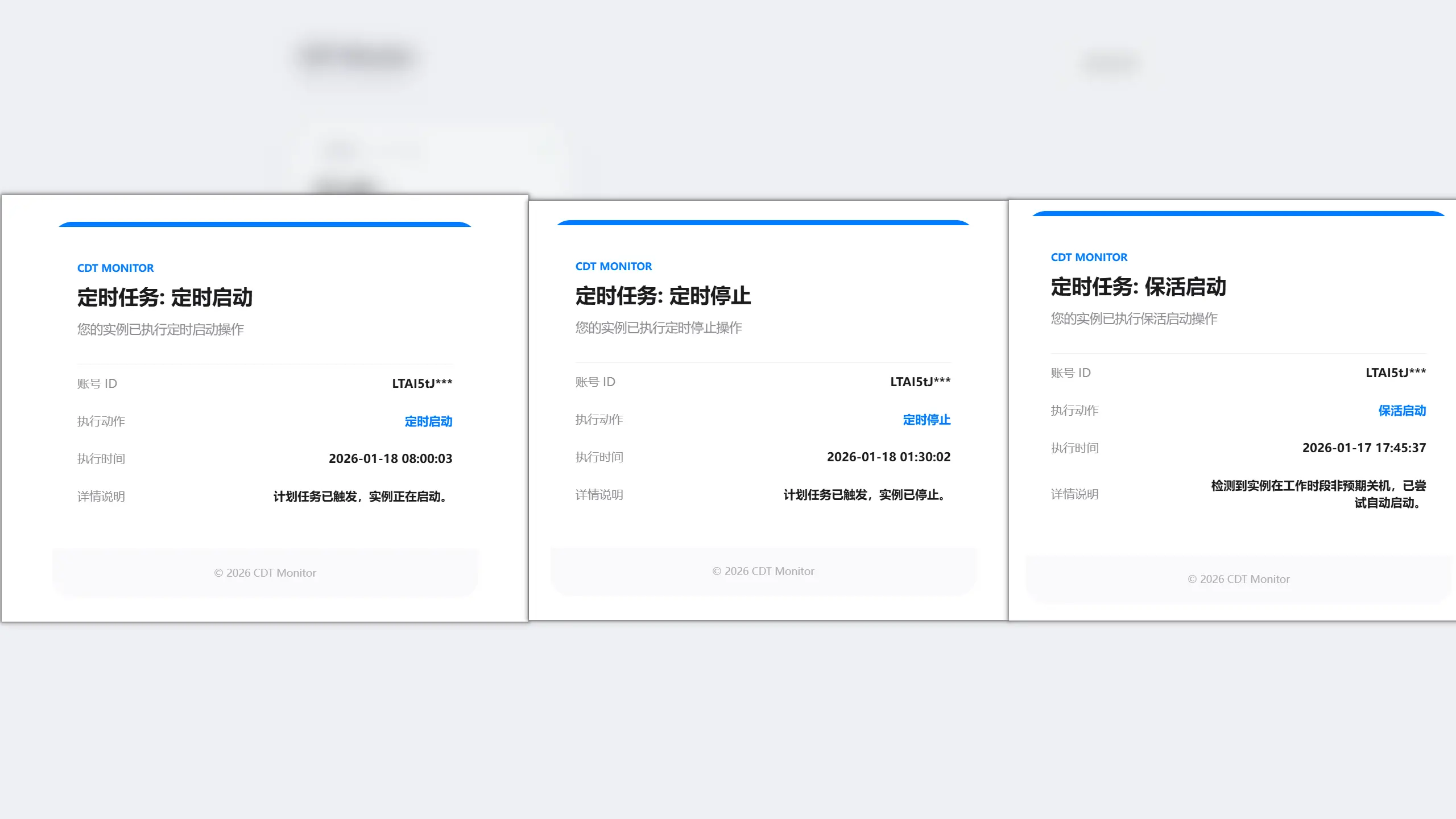Click execution time 2026-01-17 17:45:37
Image resolution: width=1456 pixels, height=819 pixels.
click(1362, 448)
